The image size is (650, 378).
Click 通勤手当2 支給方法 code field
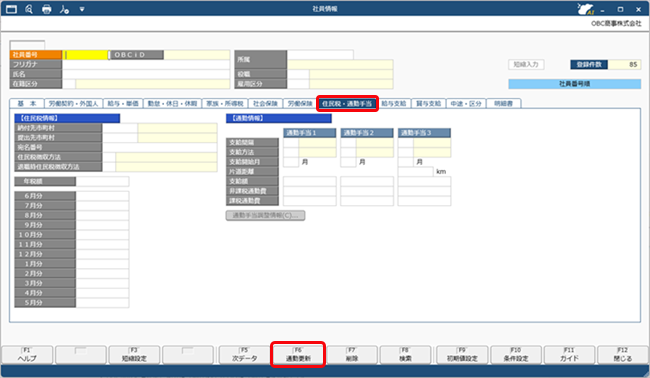pos(348,152)
